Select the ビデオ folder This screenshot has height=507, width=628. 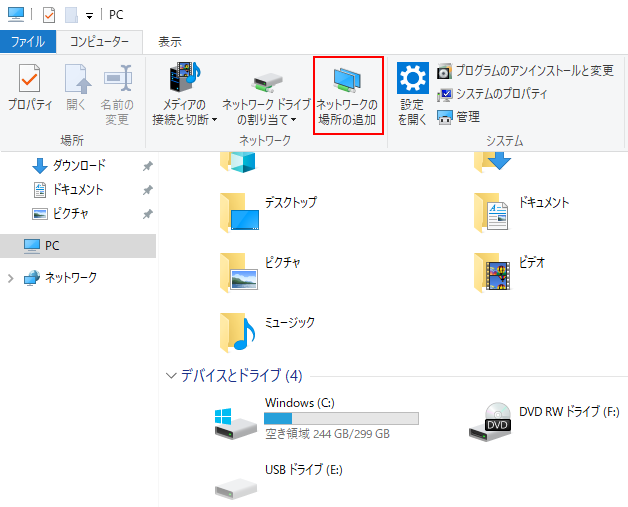(509, 273)
